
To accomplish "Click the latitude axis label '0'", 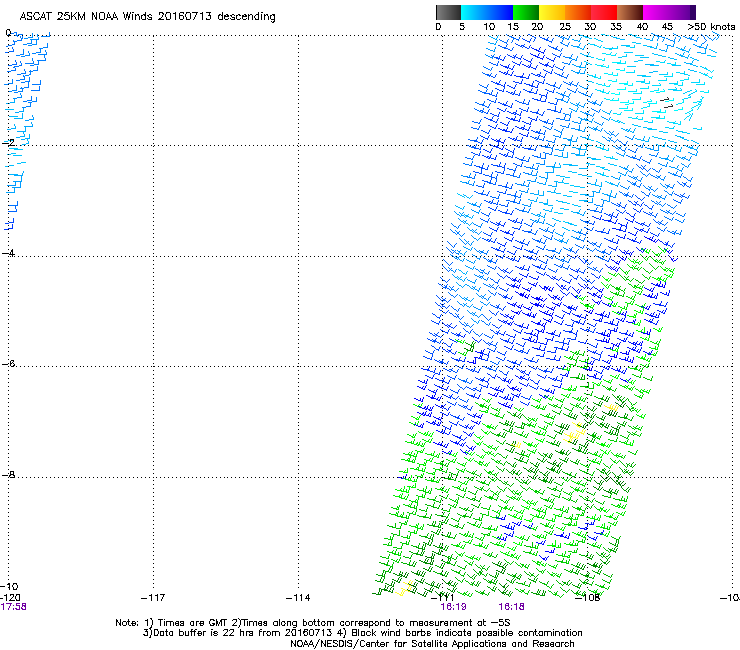I will tap(8, 33).
